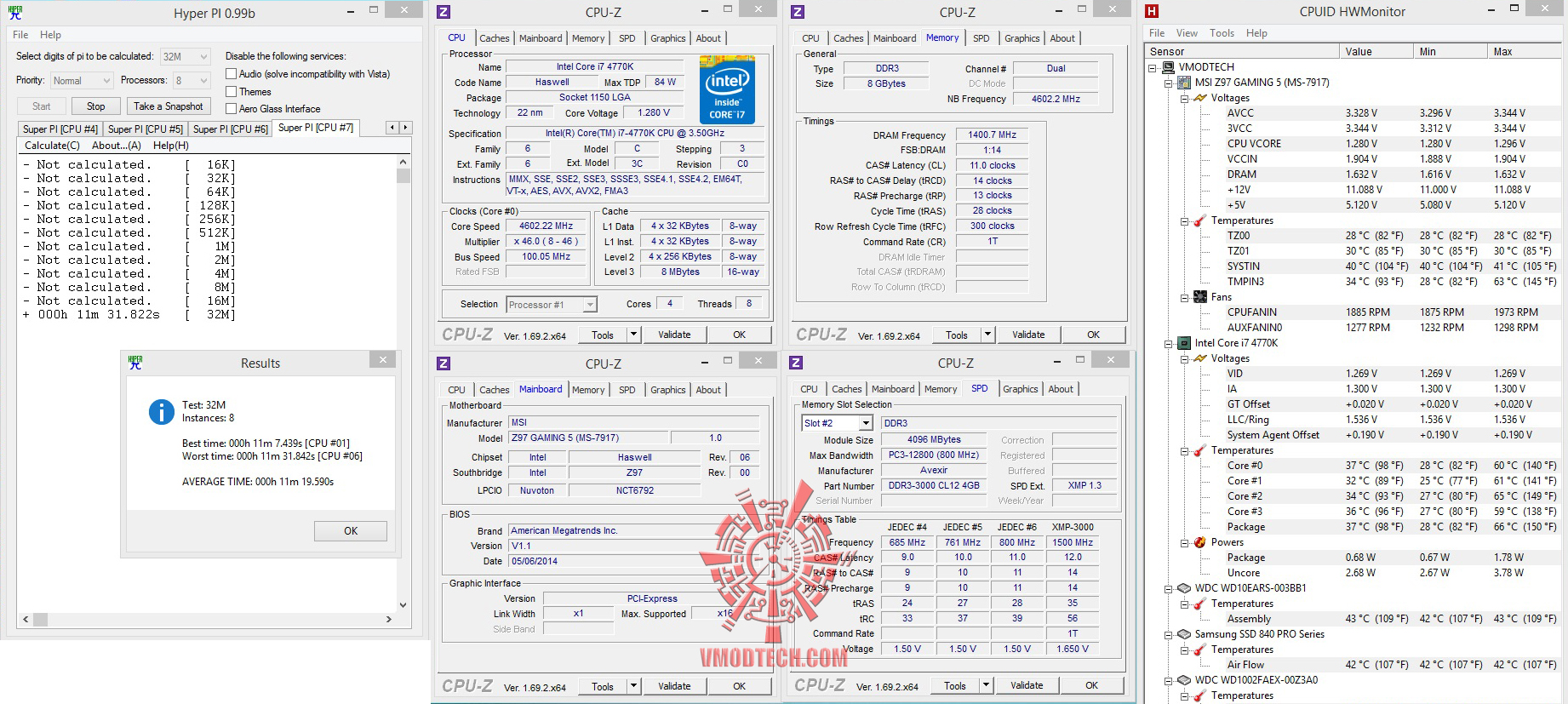This screenshot has width=1568, height=704.
Task: Click the Temperatures icon above the Air Flow row
Action: click(1200, 650)
